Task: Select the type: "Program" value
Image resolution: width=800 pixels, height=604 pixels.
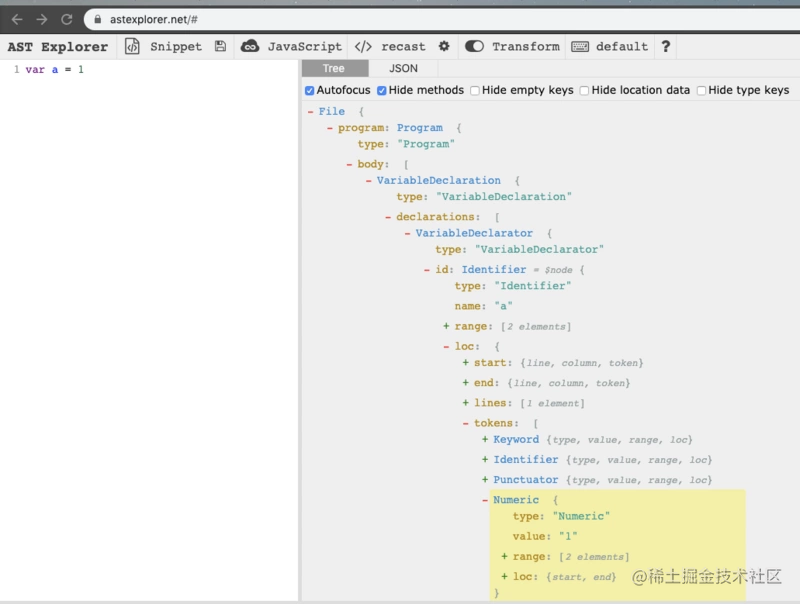Action: pyautogui.click(x=426, y=144)
